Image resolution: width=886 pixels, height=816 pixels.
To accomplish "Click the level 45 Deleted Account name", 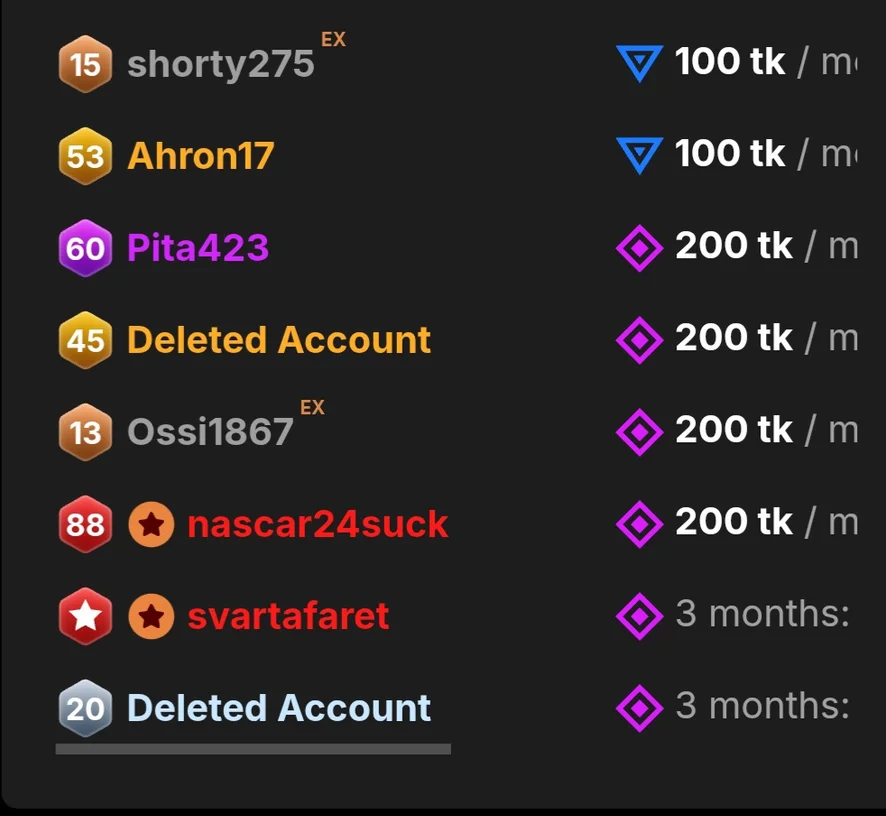I will [279, 340].
